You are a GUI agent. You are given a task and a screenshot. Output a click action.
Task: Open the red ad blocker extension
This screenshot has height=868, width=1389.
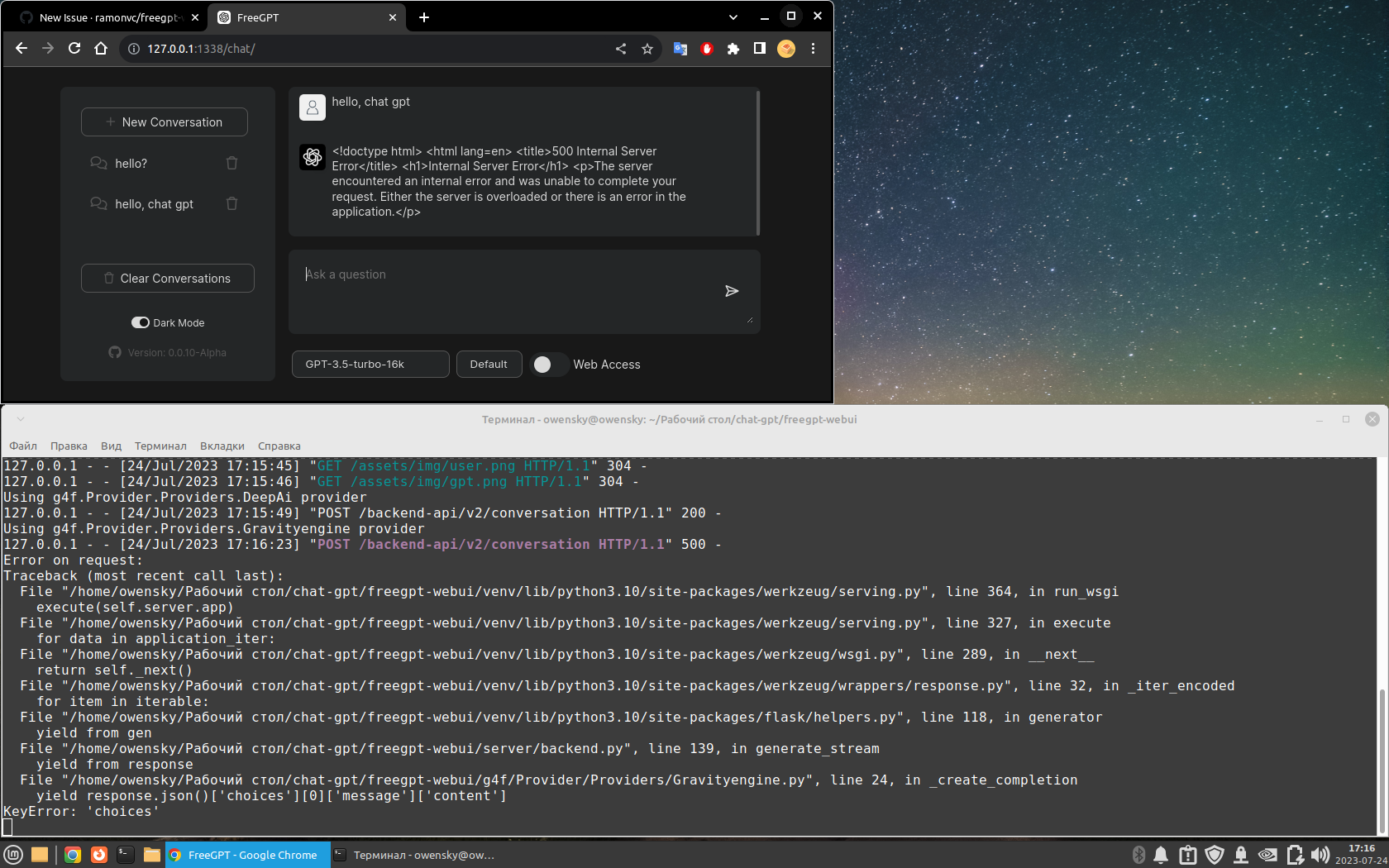pos(707,49)
